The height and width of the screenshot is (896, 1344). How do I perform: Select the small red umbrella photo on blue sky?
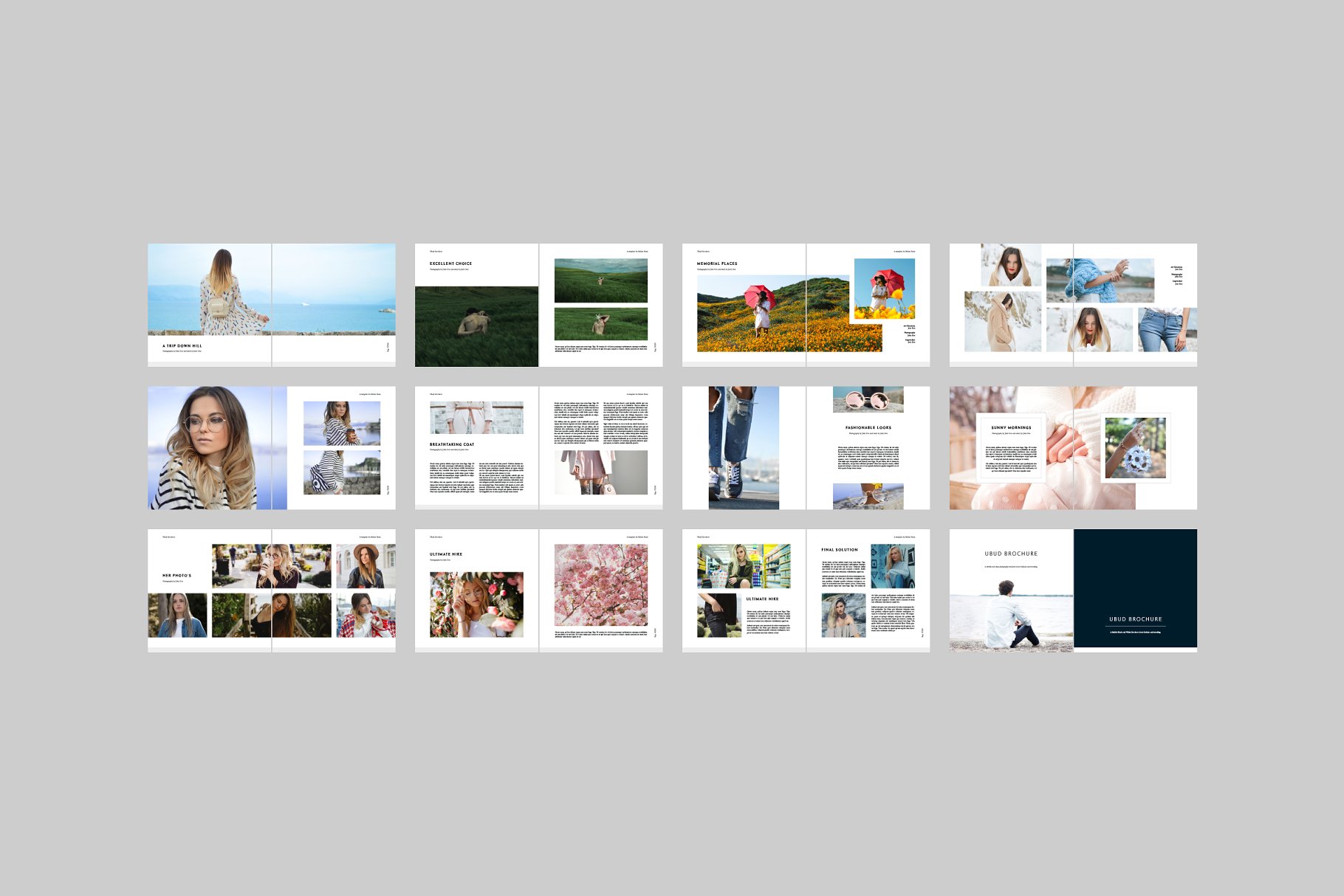tap(884, 289)
